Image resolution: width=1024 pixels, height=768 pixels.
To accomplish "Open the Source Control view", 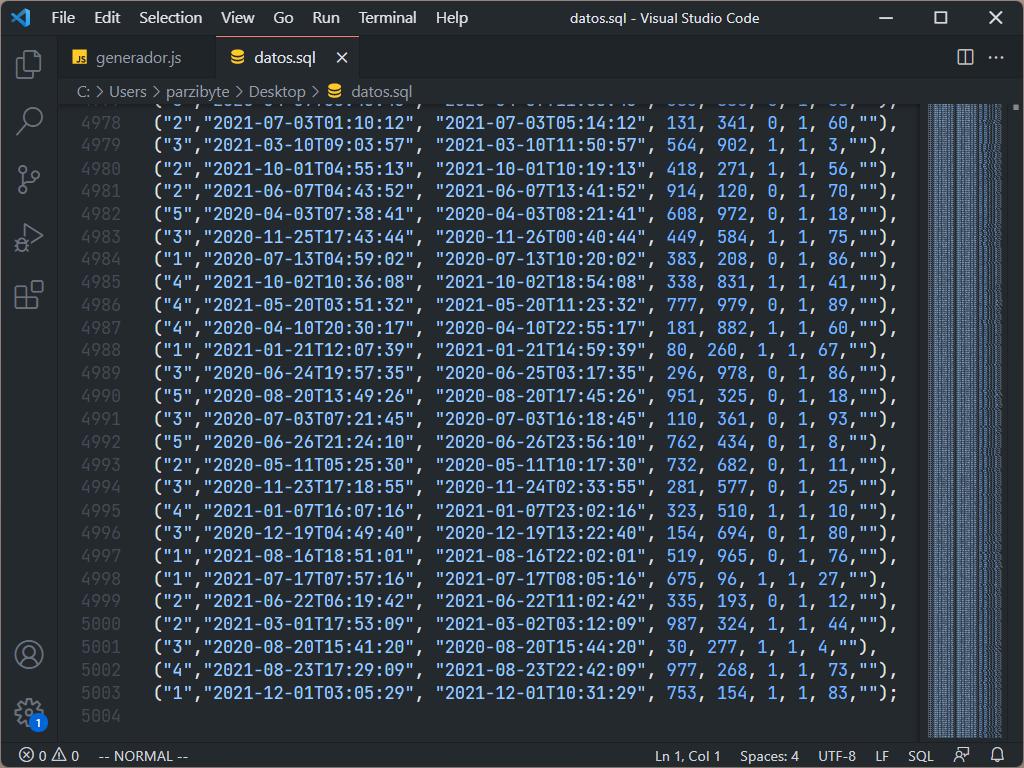I will pos(29,180).
